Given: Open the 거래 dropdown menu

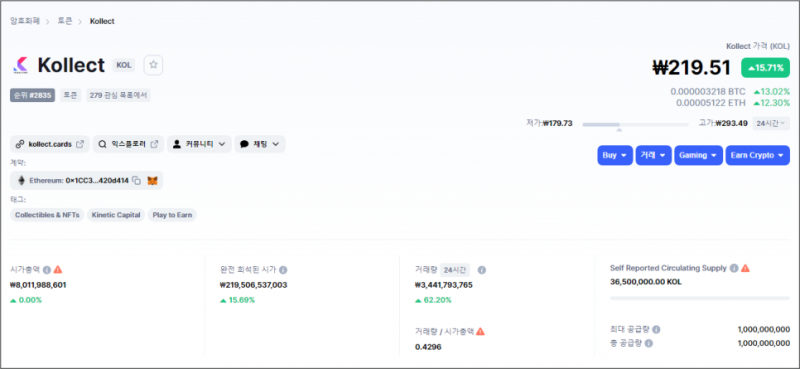Looking at the screenshot, I should click(654, 156).
